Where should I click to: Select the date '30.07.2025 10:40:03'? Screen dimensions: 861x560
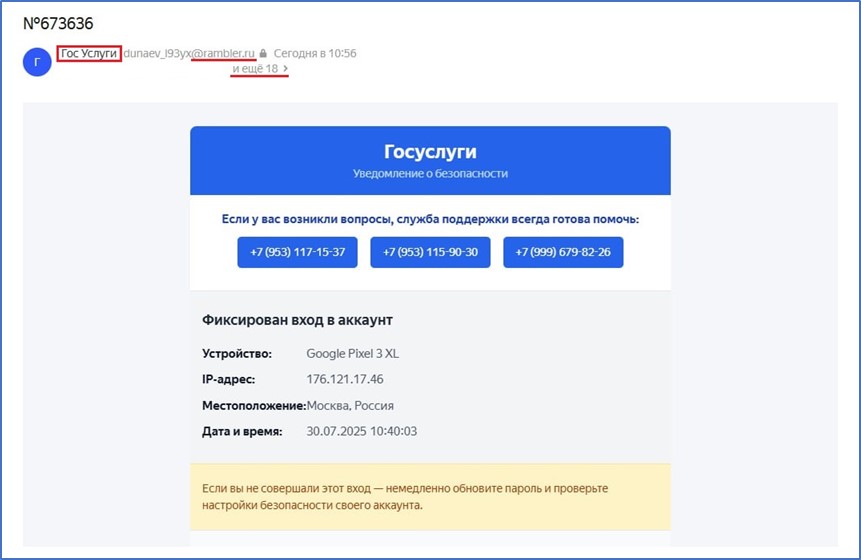(361, 432)
